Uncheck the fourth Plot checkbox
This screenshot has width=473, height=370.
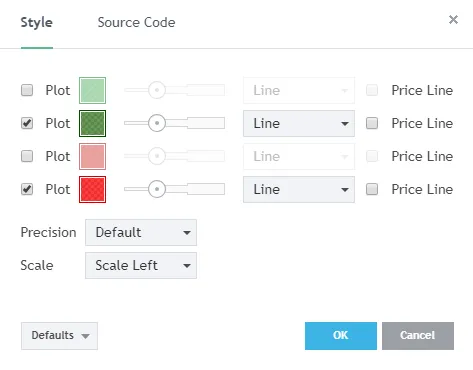coord(27,189)
